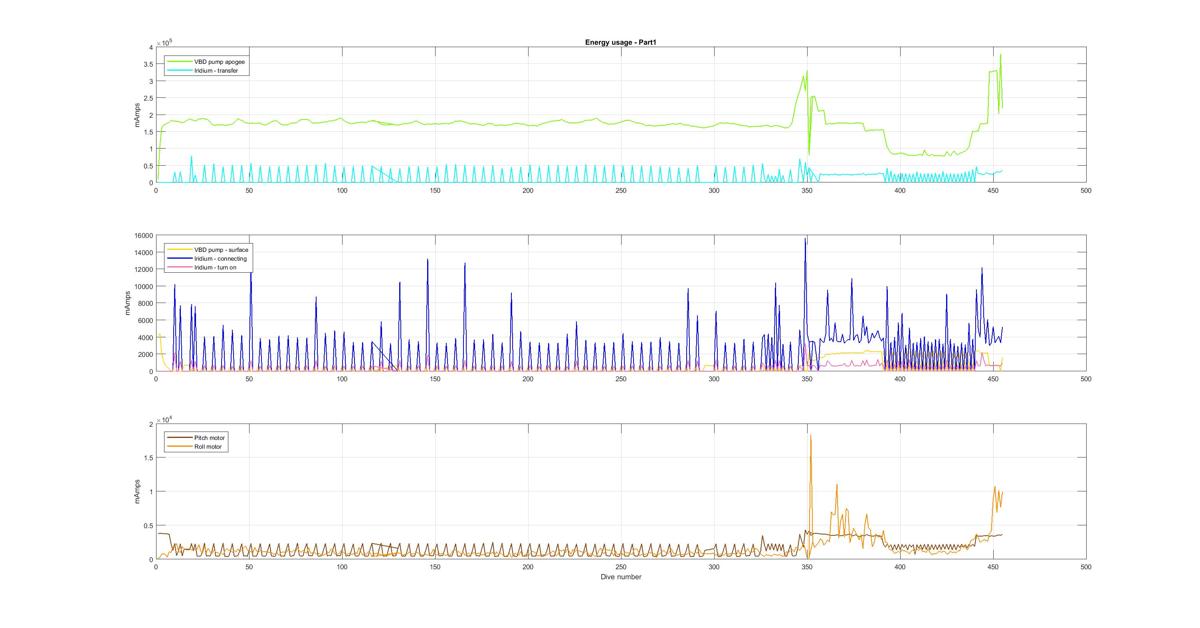Click the '500' x-tick under the top plot
Screen dimensions: 1200x628
click(1086, 190)
